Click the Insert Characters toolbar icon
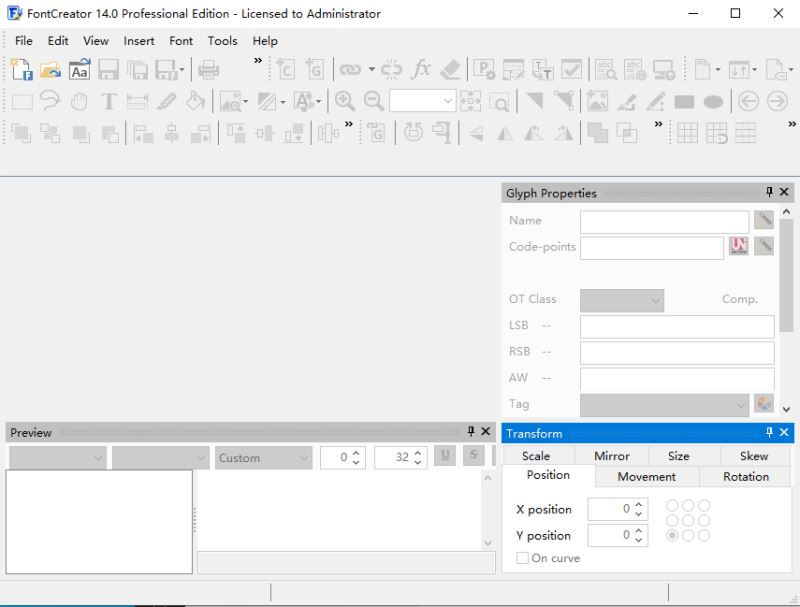This screenshot has width=800, height=607. click(284, 71)
